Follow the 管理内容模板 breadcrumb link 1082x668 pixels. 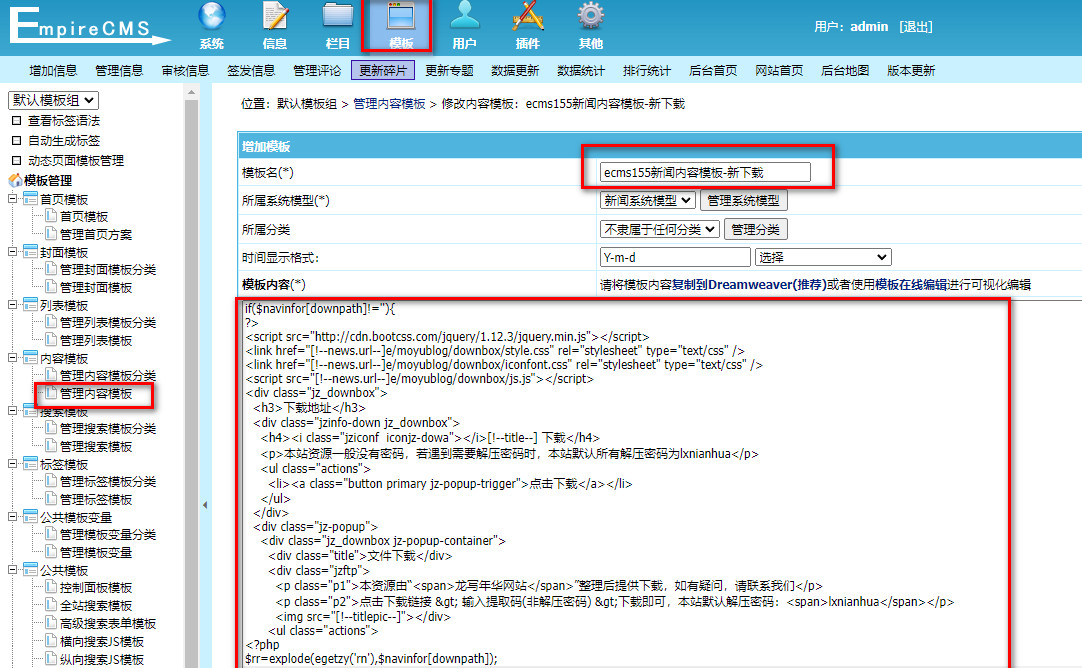(x=389, y=104)
